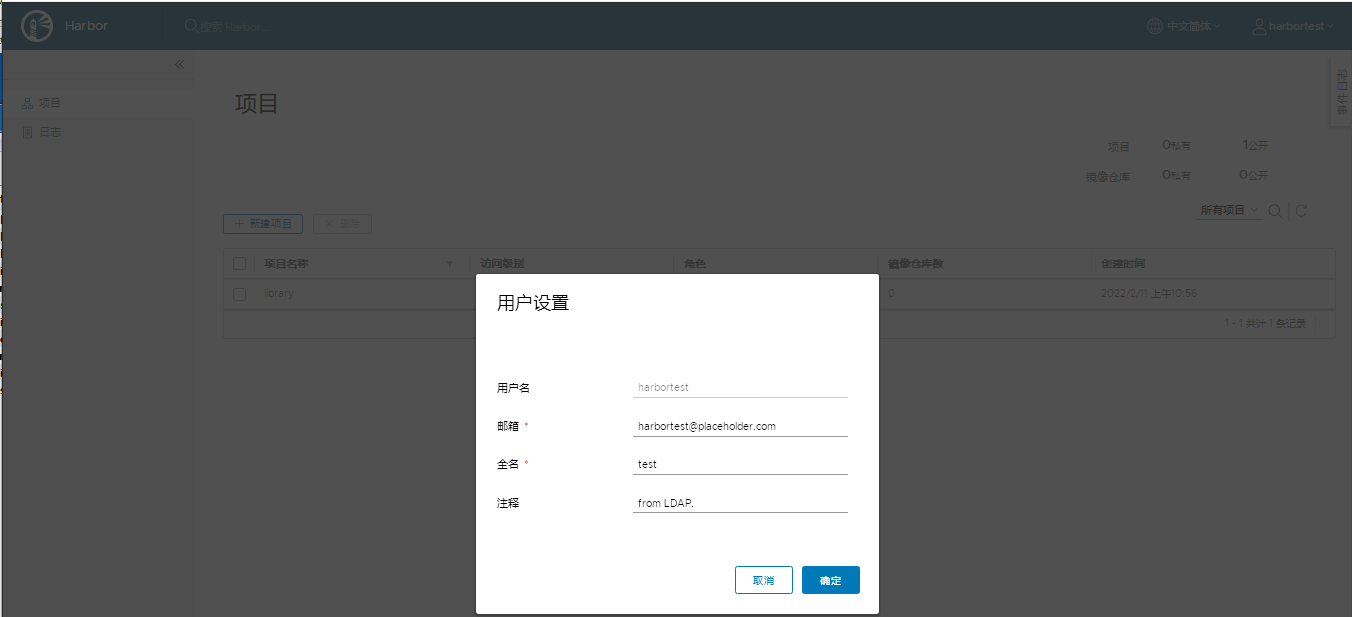Click the 全名 field containing test
The height and width of the screenshot is (617, 1352).
pyautogui.click(x=740, y=464)
